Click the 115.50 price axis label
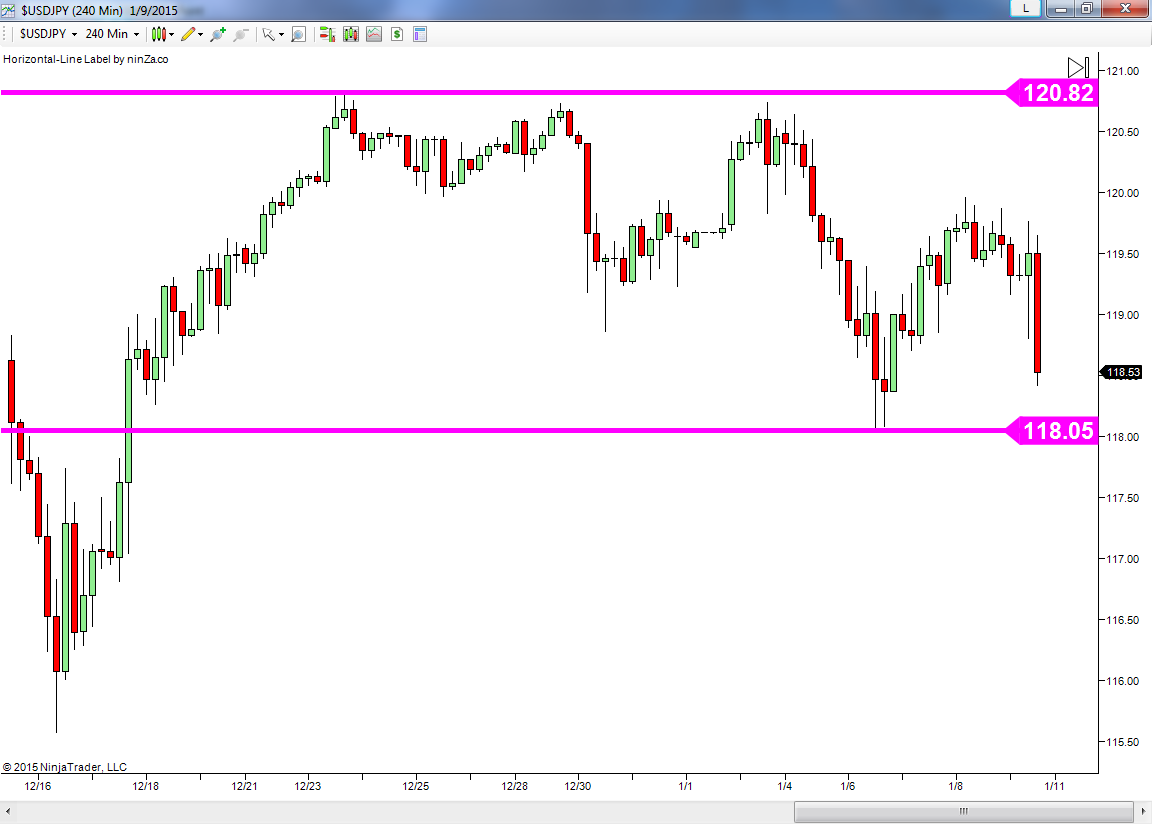Viewport: 1152px width, 824px height. (1123, 742)
